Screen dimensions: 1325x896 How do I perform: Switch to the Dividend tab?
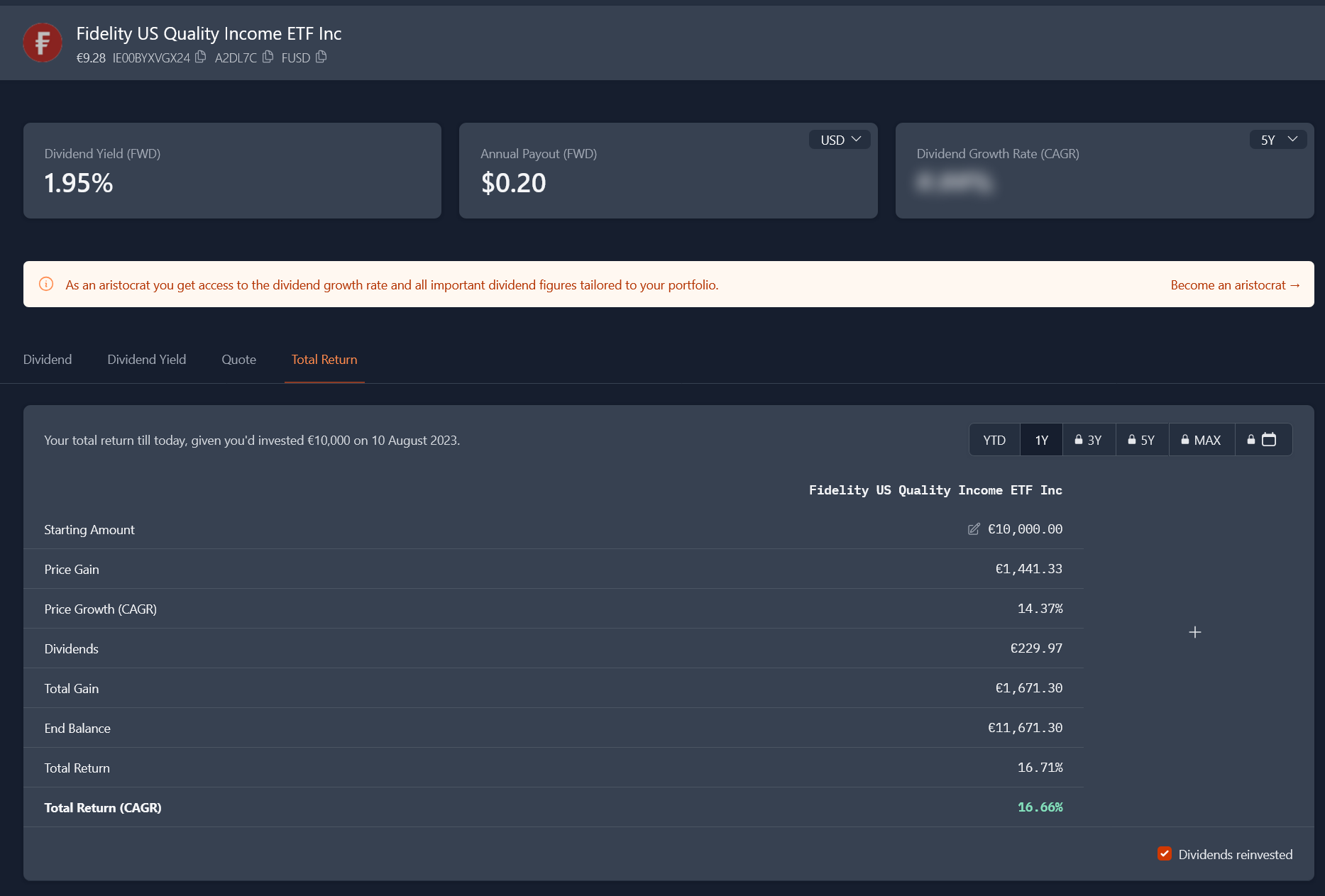48,360
